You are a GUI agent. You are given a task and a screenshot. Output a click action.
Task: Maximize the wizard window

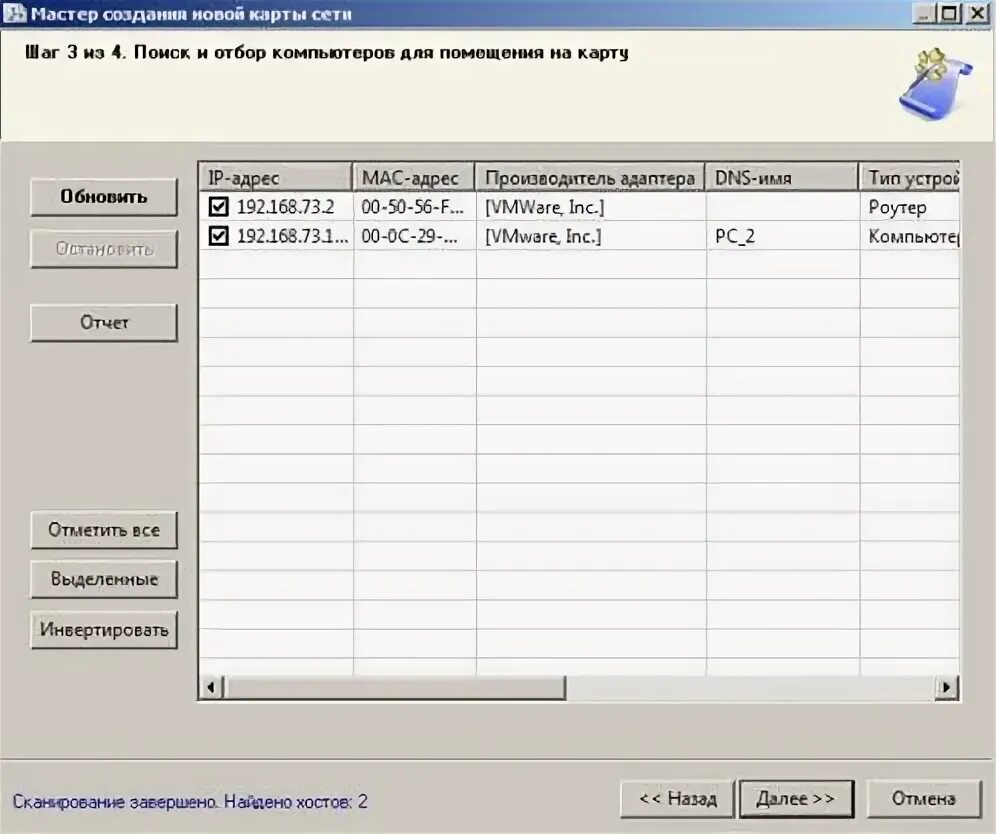950,13
